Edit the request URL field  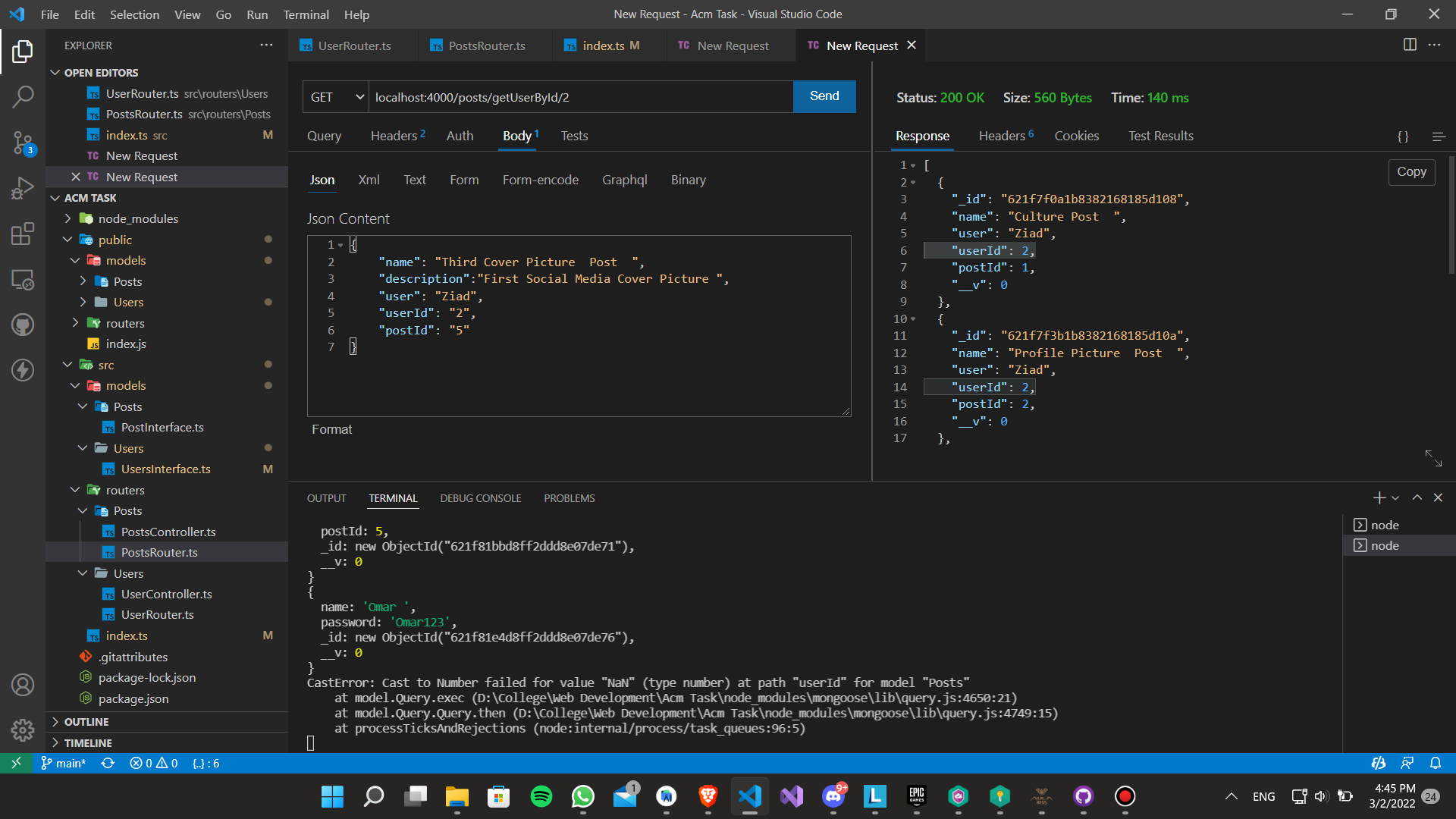[581, 97]
